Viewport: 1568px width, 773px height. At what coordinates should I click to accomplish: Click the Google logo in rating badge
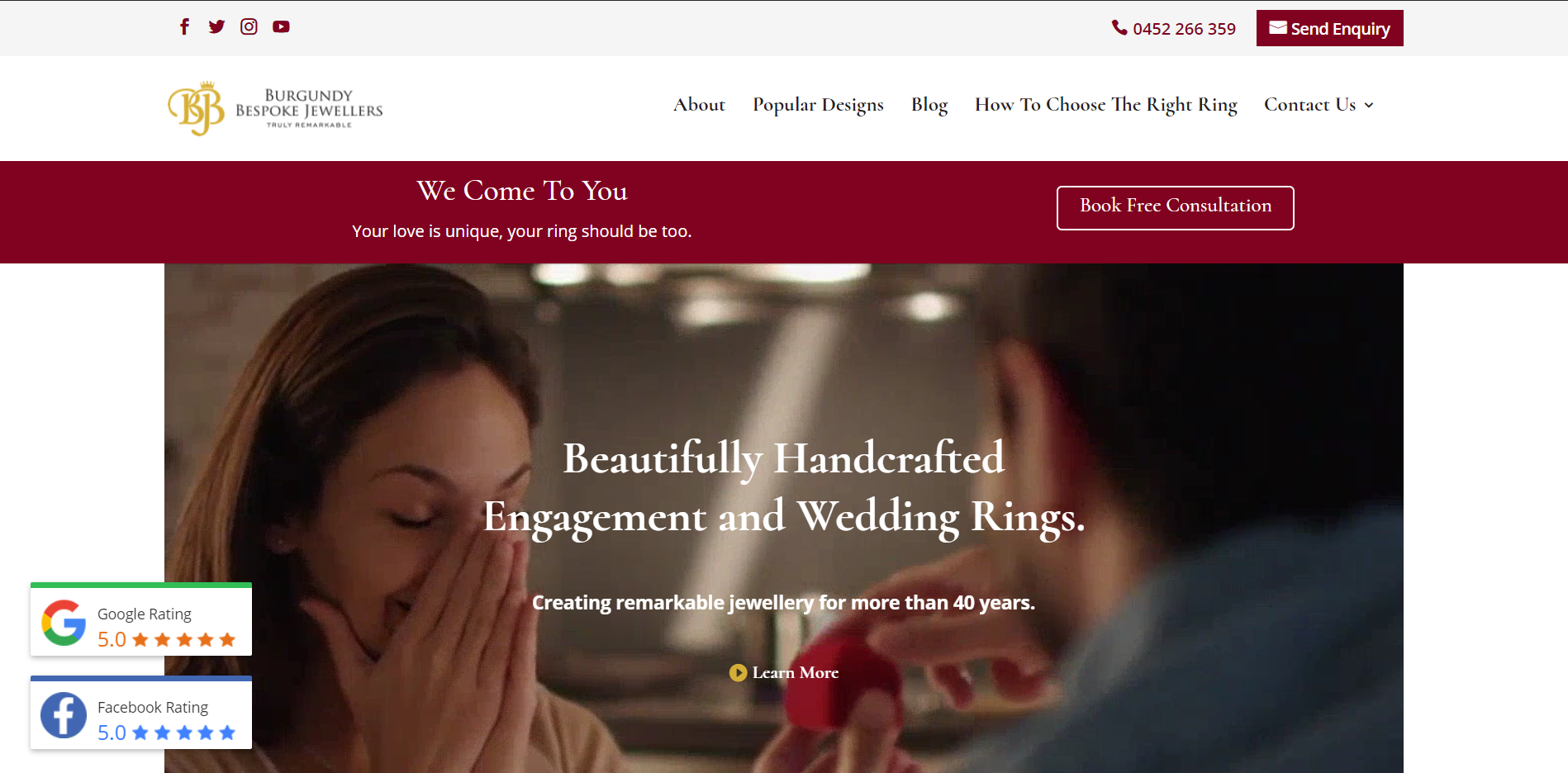tap(64, 623)
